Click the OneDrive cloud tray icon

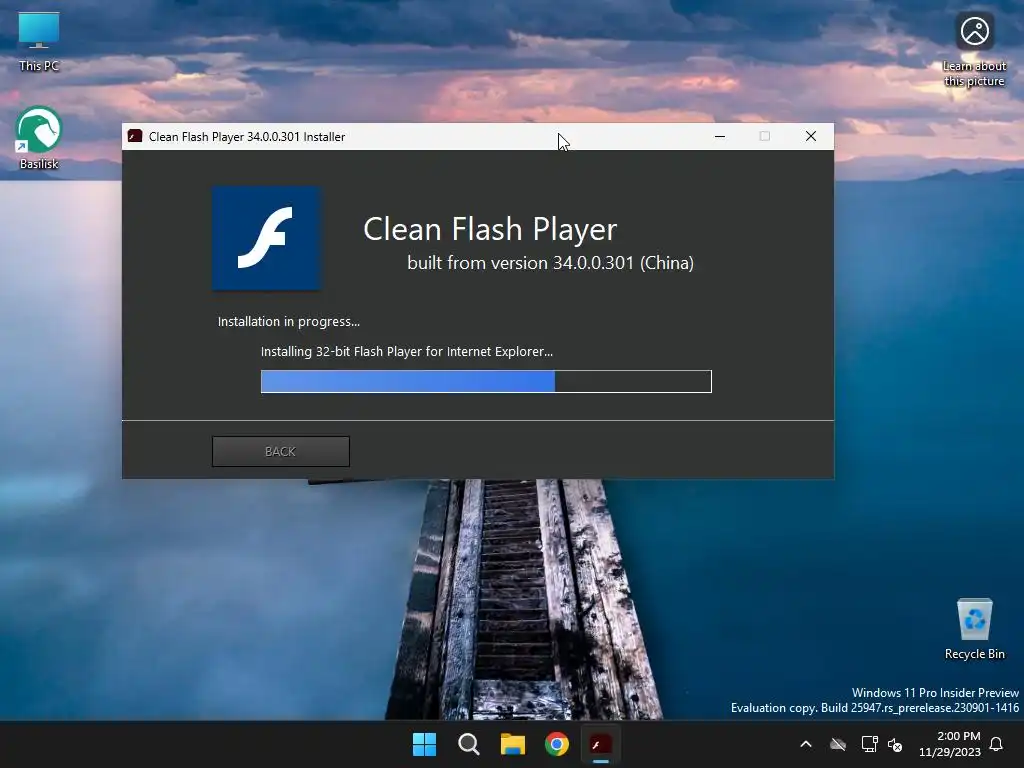tap(838, 744)
